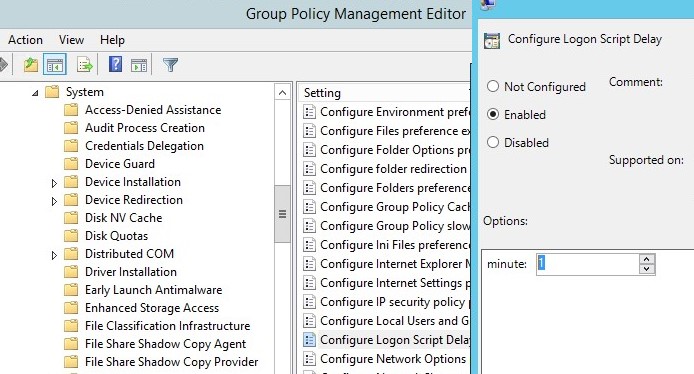The width and height of the screenshot is (694, 374).
Task: Select Enhanced Storage Access folder
Action: pos(152,308)
